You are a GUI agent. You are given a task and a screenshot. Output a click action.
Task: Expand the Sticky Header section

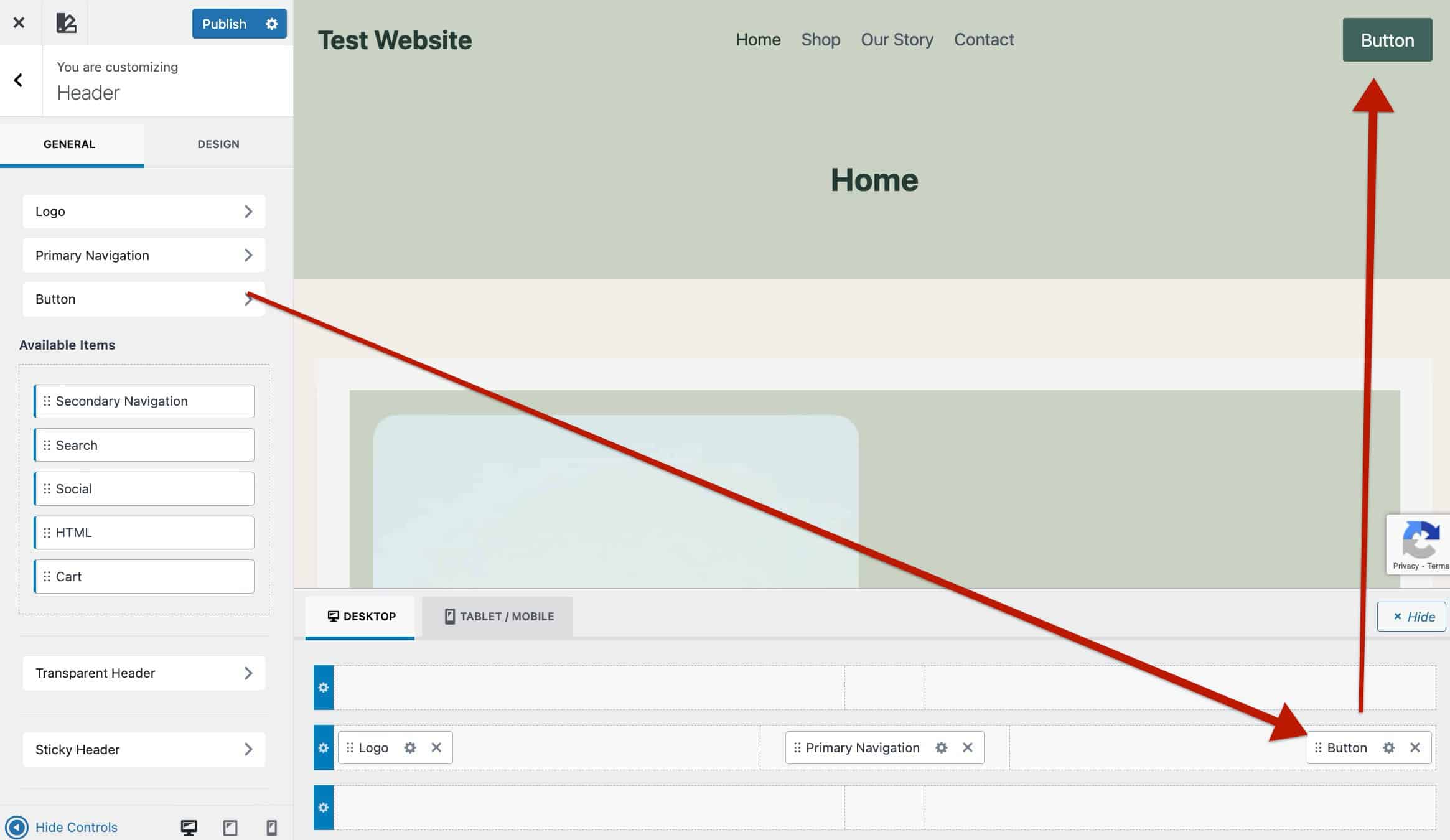pos(143,749)
